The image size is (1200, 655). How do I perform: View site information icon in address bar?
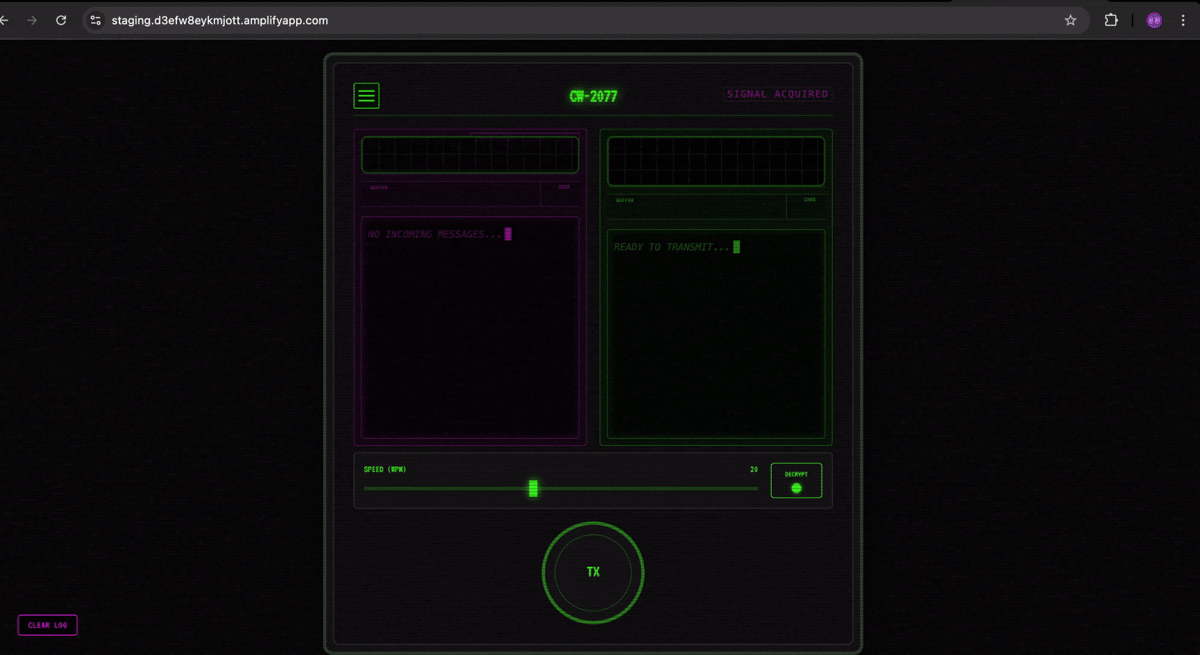[95, 20]
